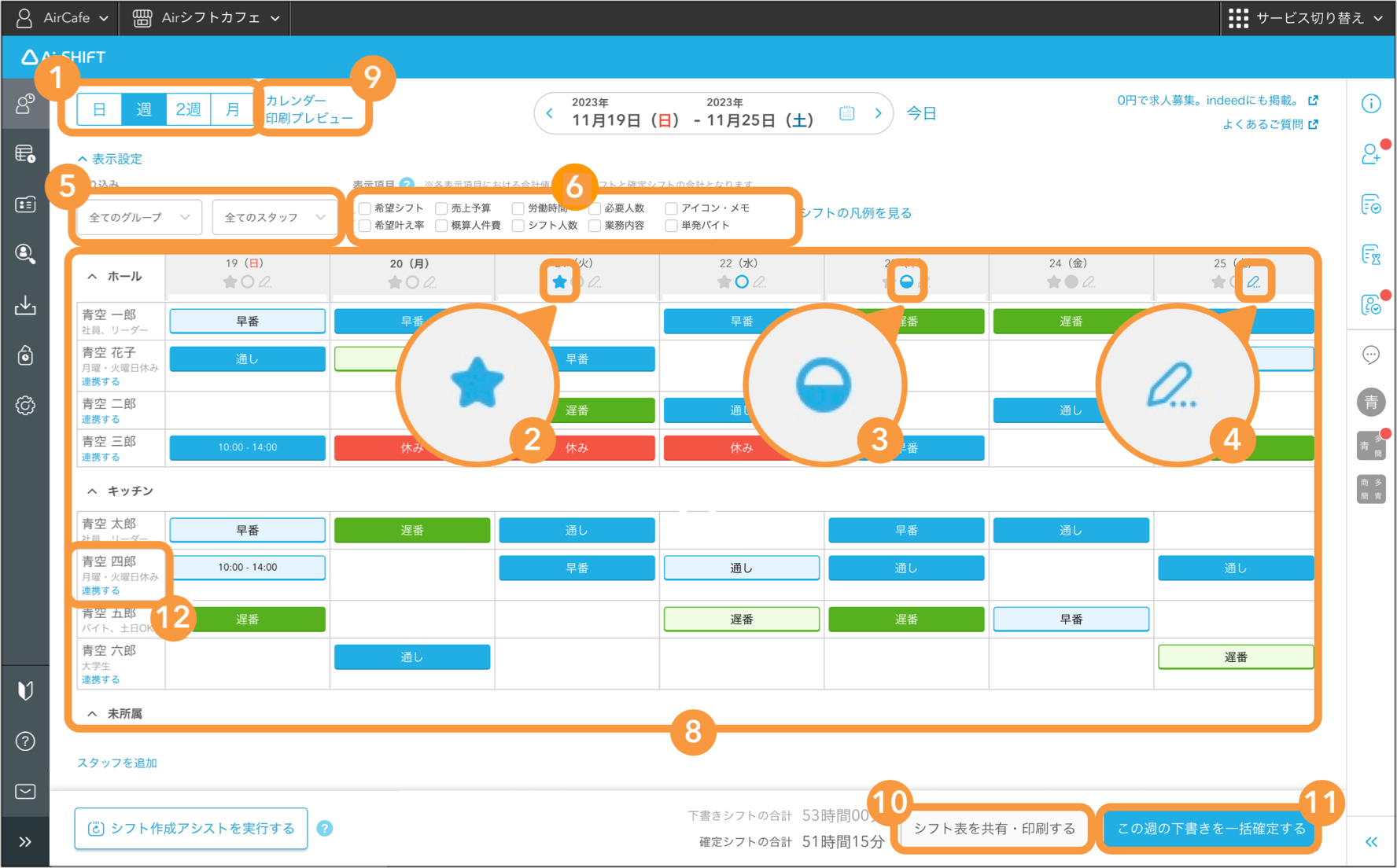
Task: Enable the 希望シフト checkbox
Action: (x=365, y=208)
